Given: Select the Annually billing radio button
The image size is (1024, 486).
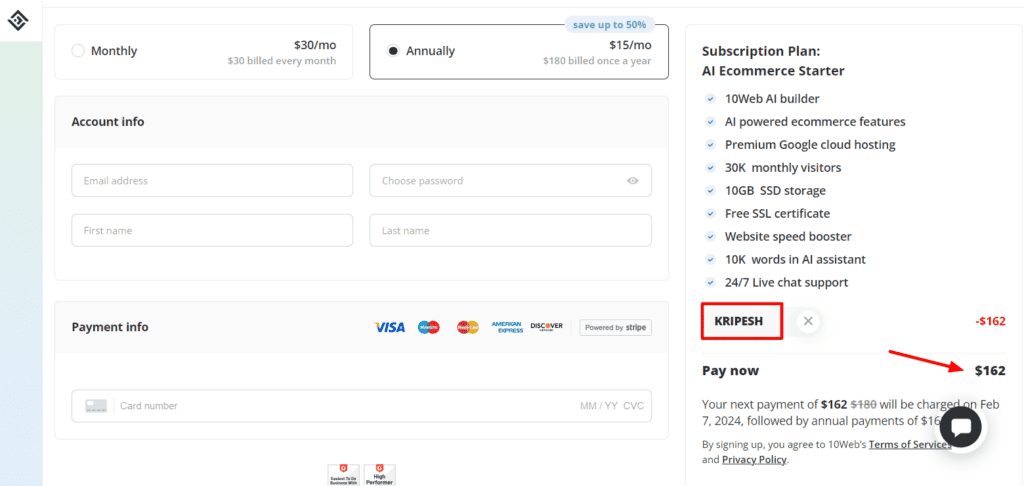Looking at the screenshot, I should (392, 51).
